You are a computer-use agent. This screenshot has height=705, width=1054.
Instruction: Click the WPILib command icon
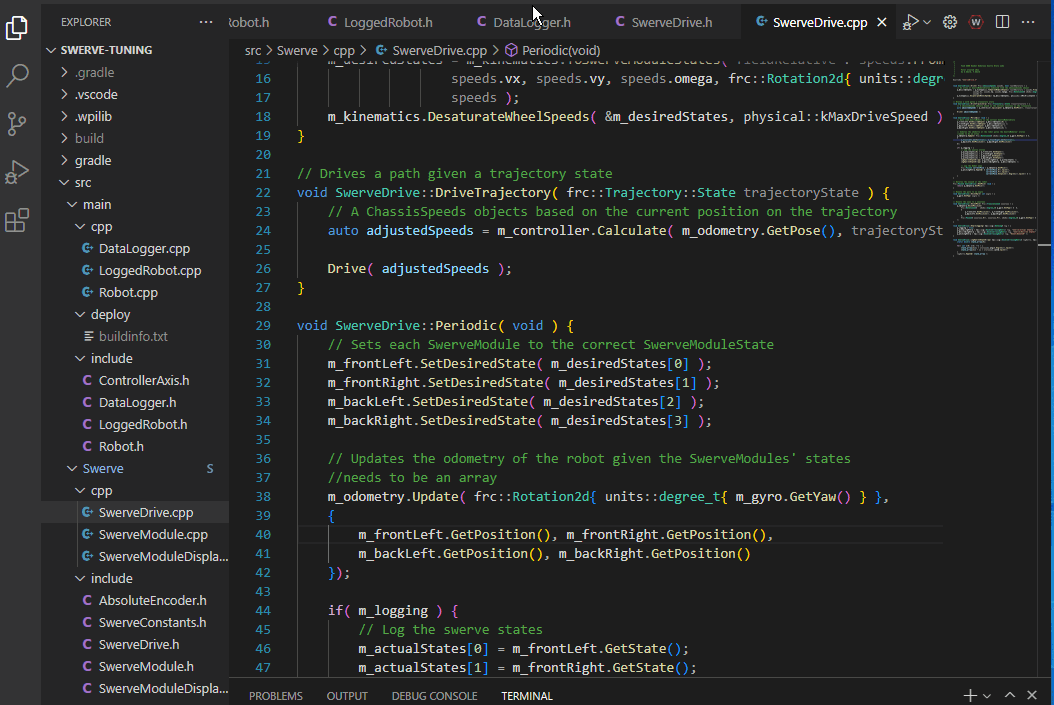point(975,22)
